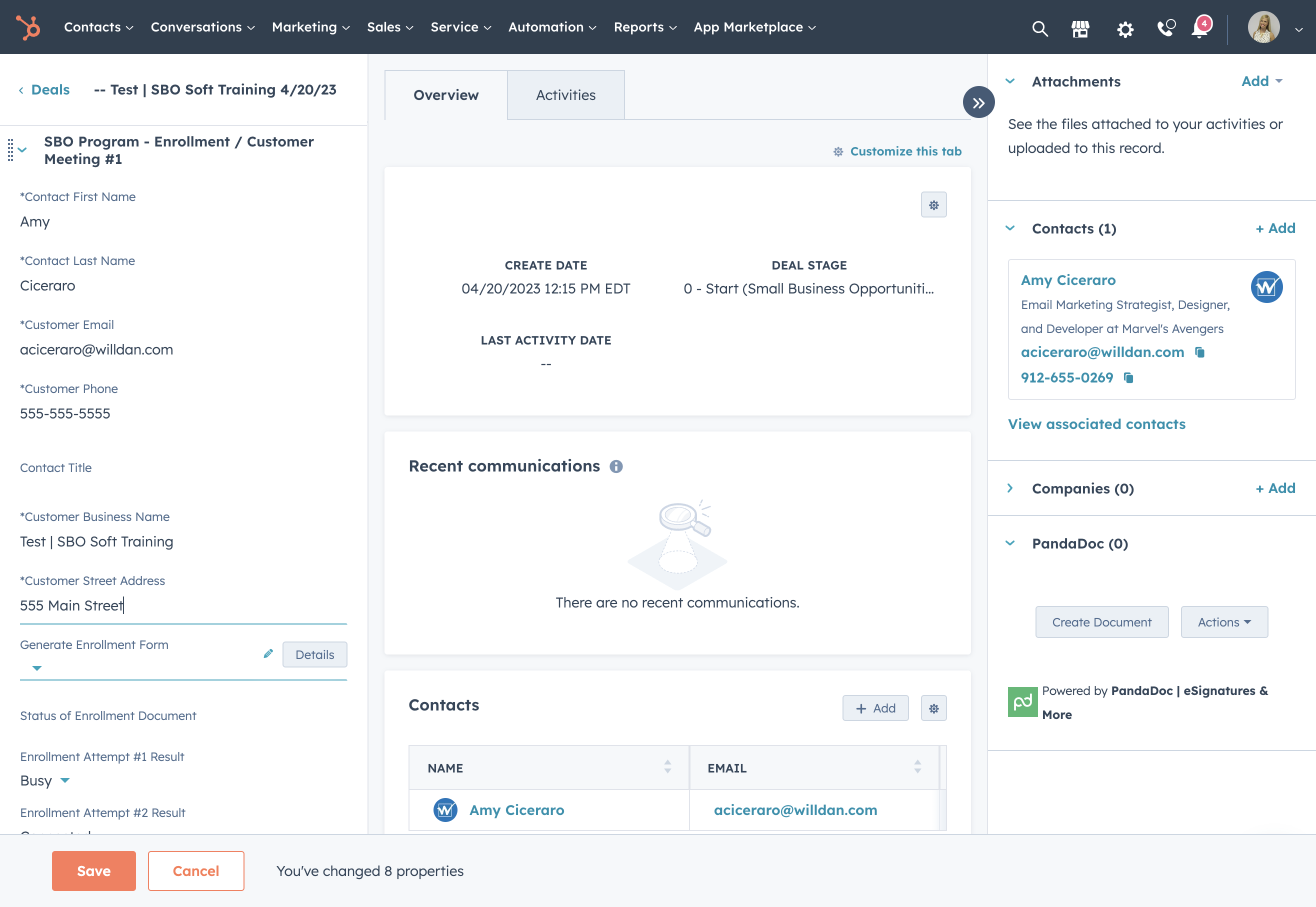Screen dimensions: 1316x907
Task: Click the user profile avatar
Action: [1263, 26]
